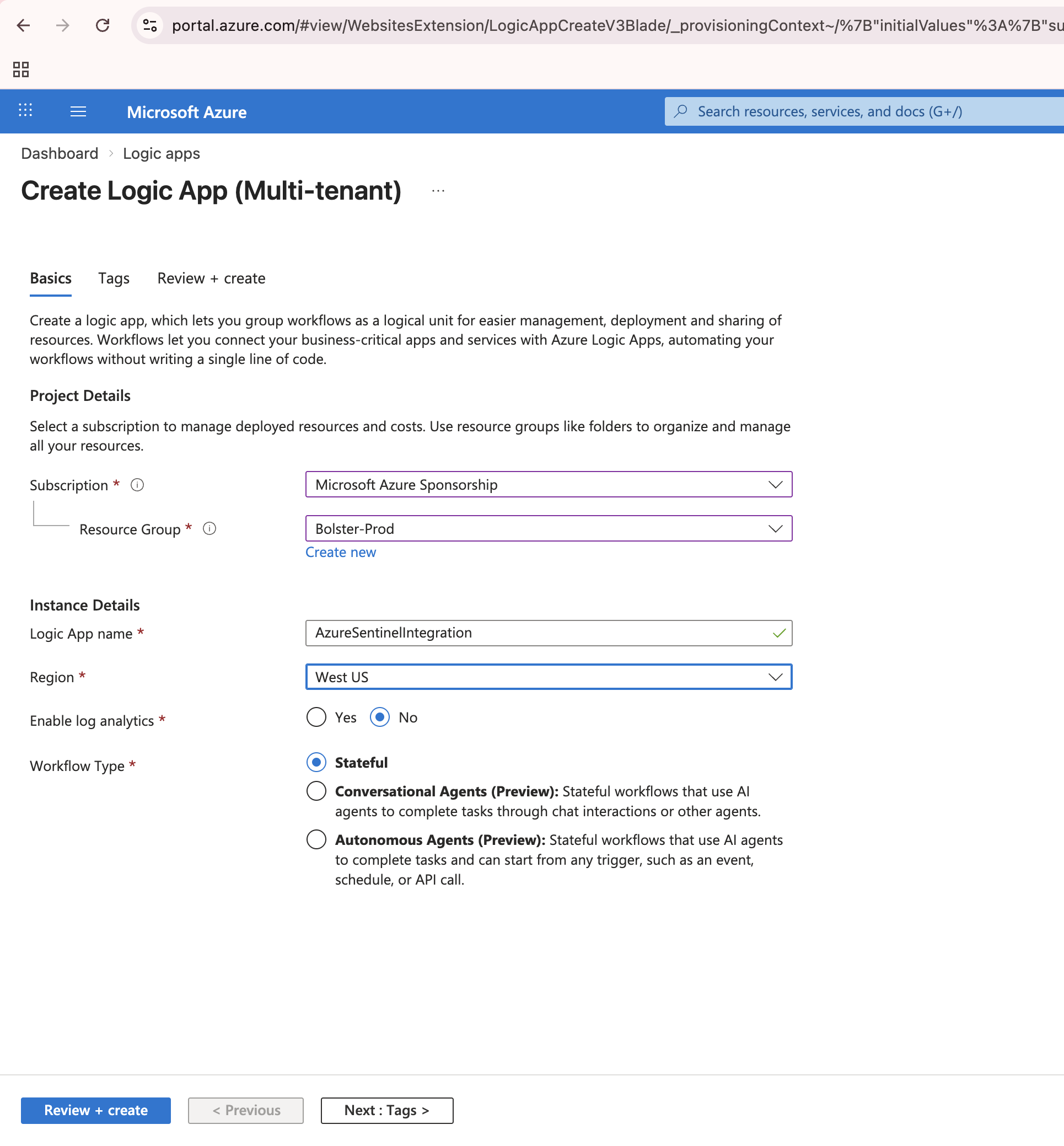The width and height of the screenshot is (1064, 1146).
Task: Click the Resource Group info icon
Action: 209,529
